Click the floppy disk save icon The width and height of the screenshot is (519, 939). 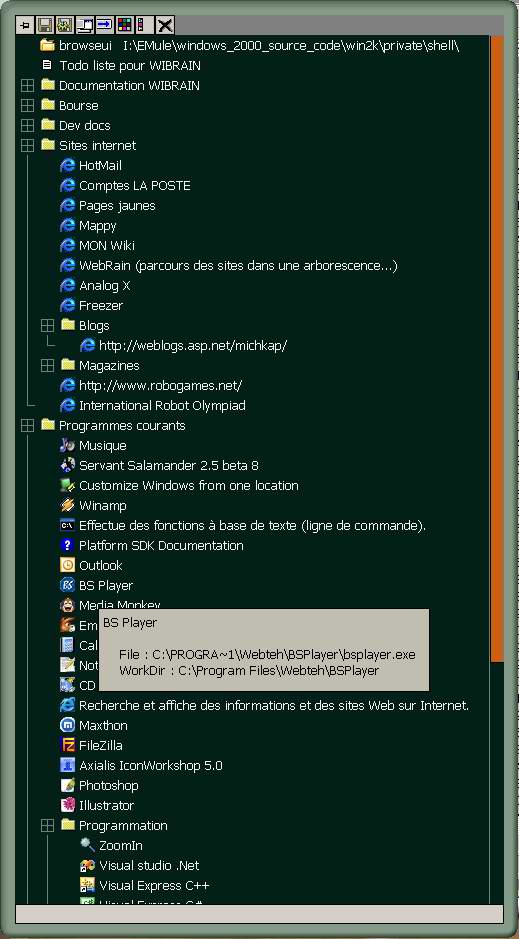44,25
